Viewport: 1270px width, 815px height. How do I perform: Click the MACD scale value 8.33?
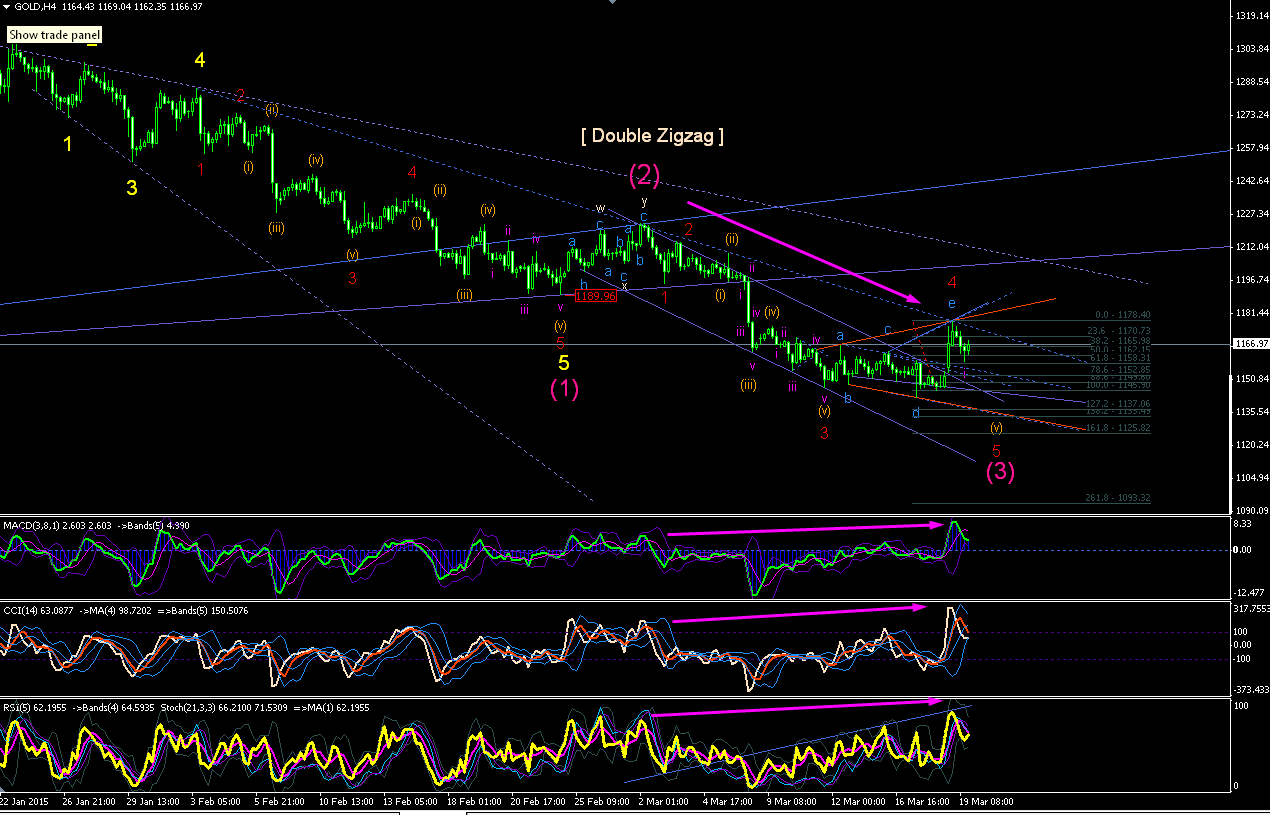[x=1244, y=524]
